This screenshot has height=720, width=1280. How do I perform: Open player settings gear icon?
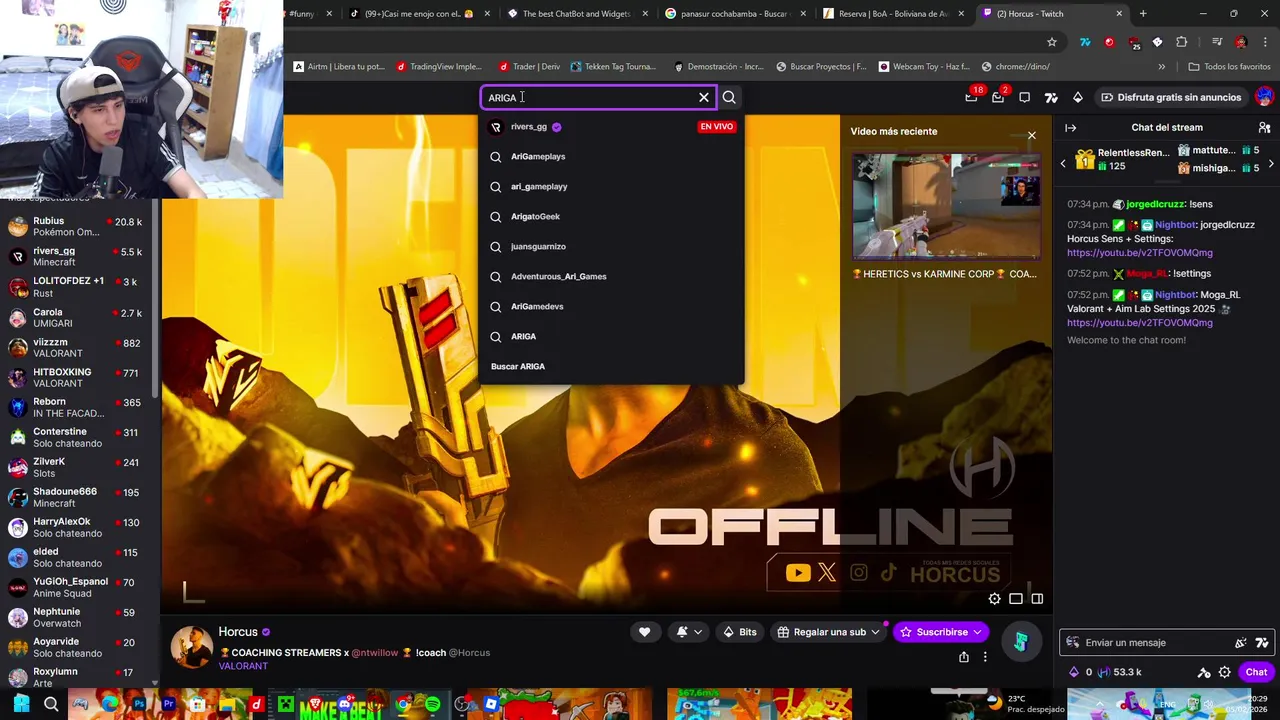994,599
